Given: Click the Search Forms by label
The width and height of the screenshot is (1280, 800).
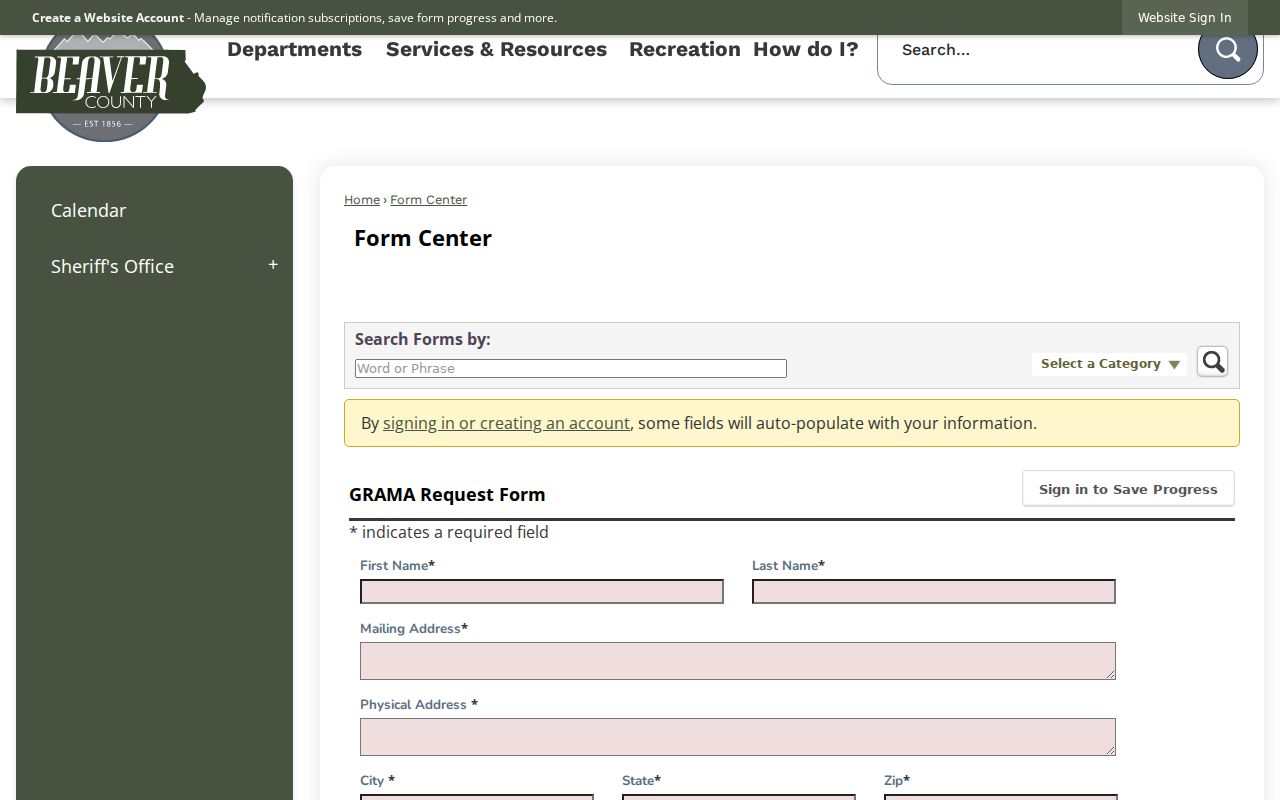Looking at the screenshot, I should 422,339.
